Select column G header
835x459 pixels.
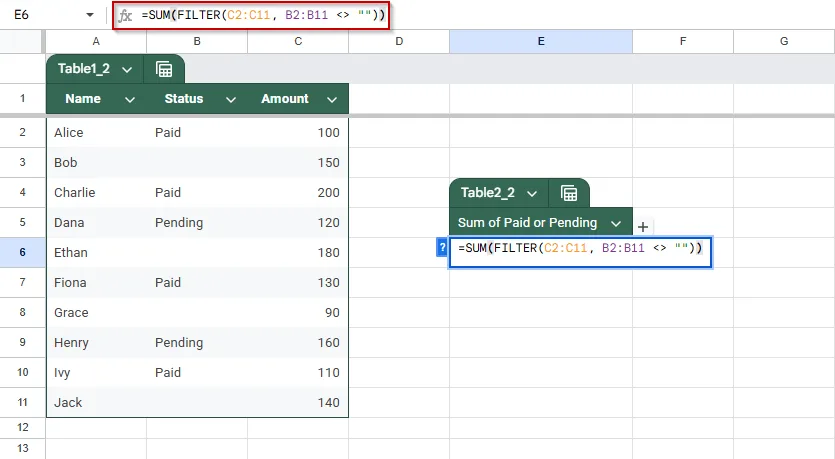click(784, 41)
